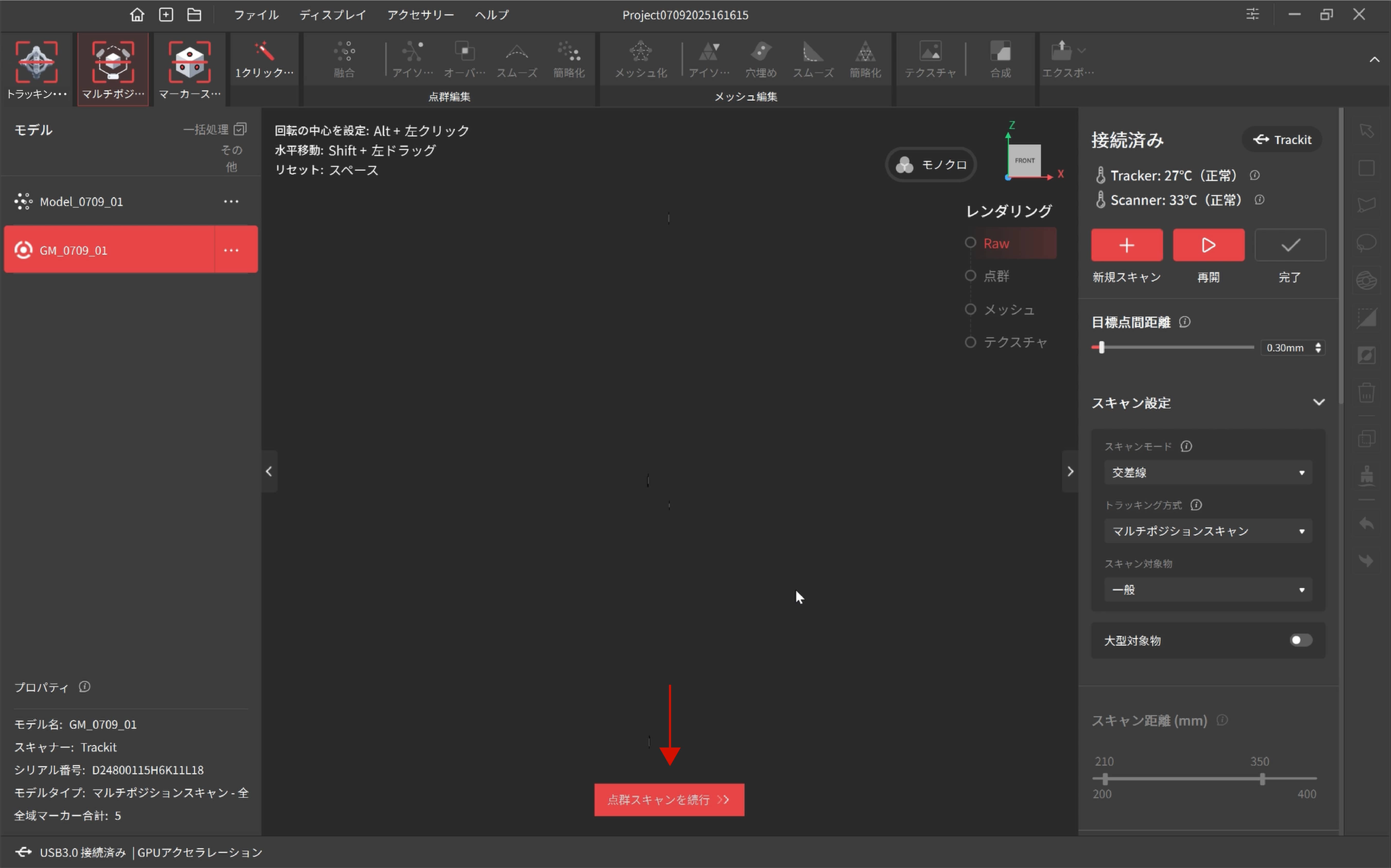Screen dimensions: 1391x868
Task: Click the new project plus icon
Action: click(x=166, y=15)
